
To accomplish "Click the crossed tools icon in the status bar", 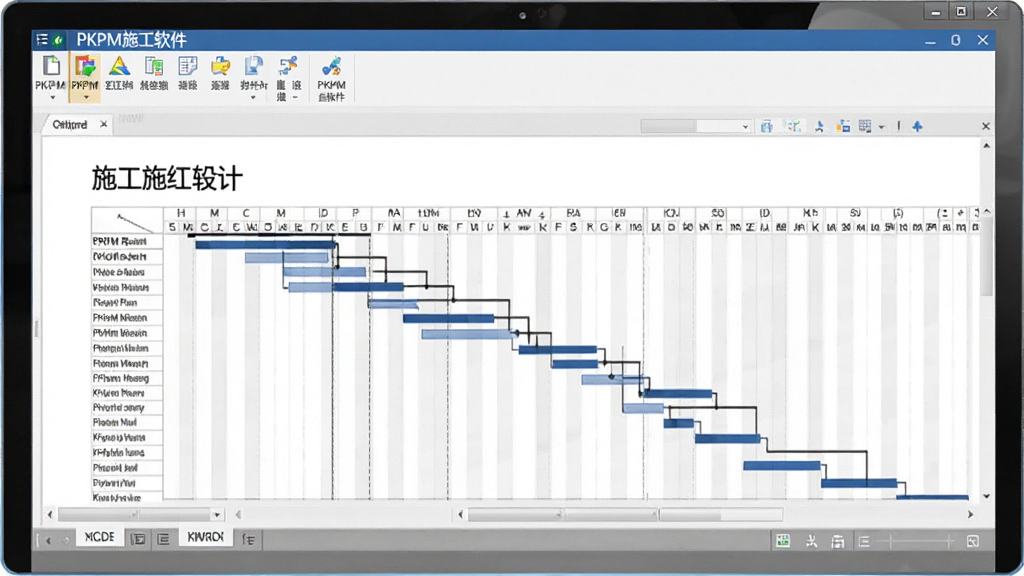I will (x=811, y=541).
